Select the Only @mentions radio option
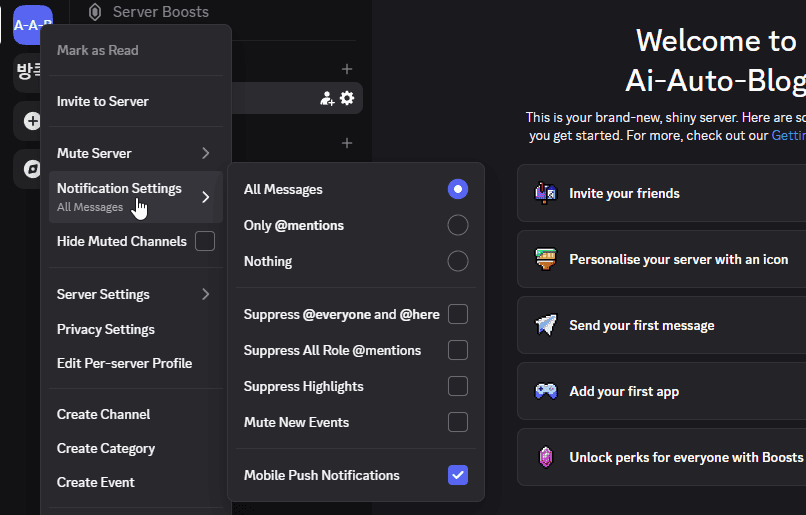The image size is (806, 515). click(x=457, y=225)
